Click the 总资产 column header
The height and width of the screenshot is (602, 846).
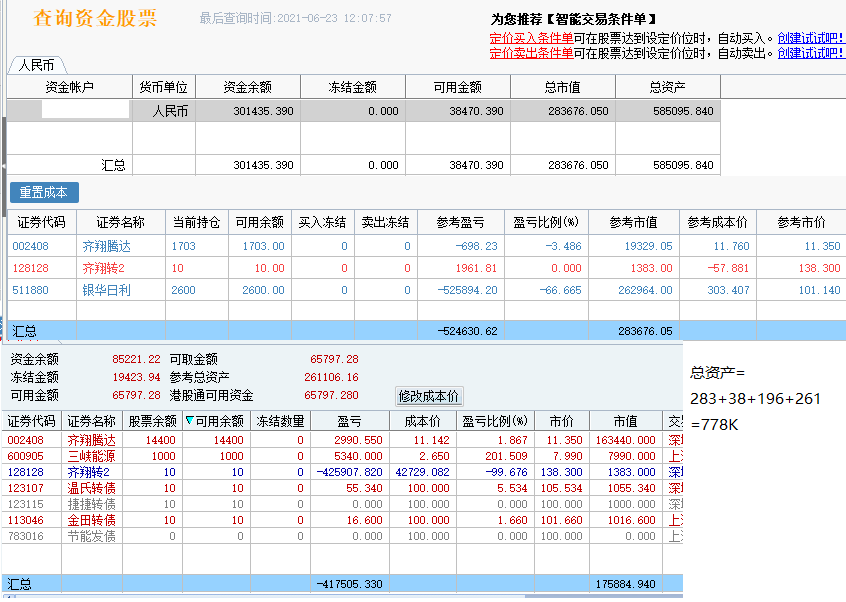tap(667, 87)
